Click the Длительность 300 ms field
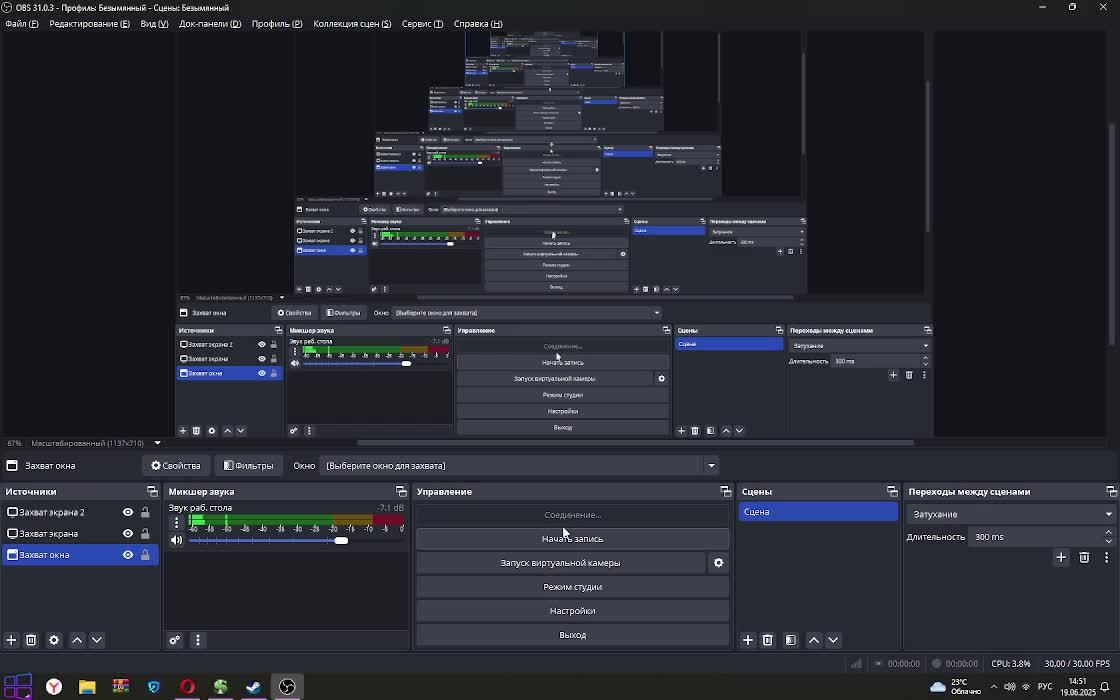The image size is (1120, 700). pyautogui.click(x=1036, y=537)
